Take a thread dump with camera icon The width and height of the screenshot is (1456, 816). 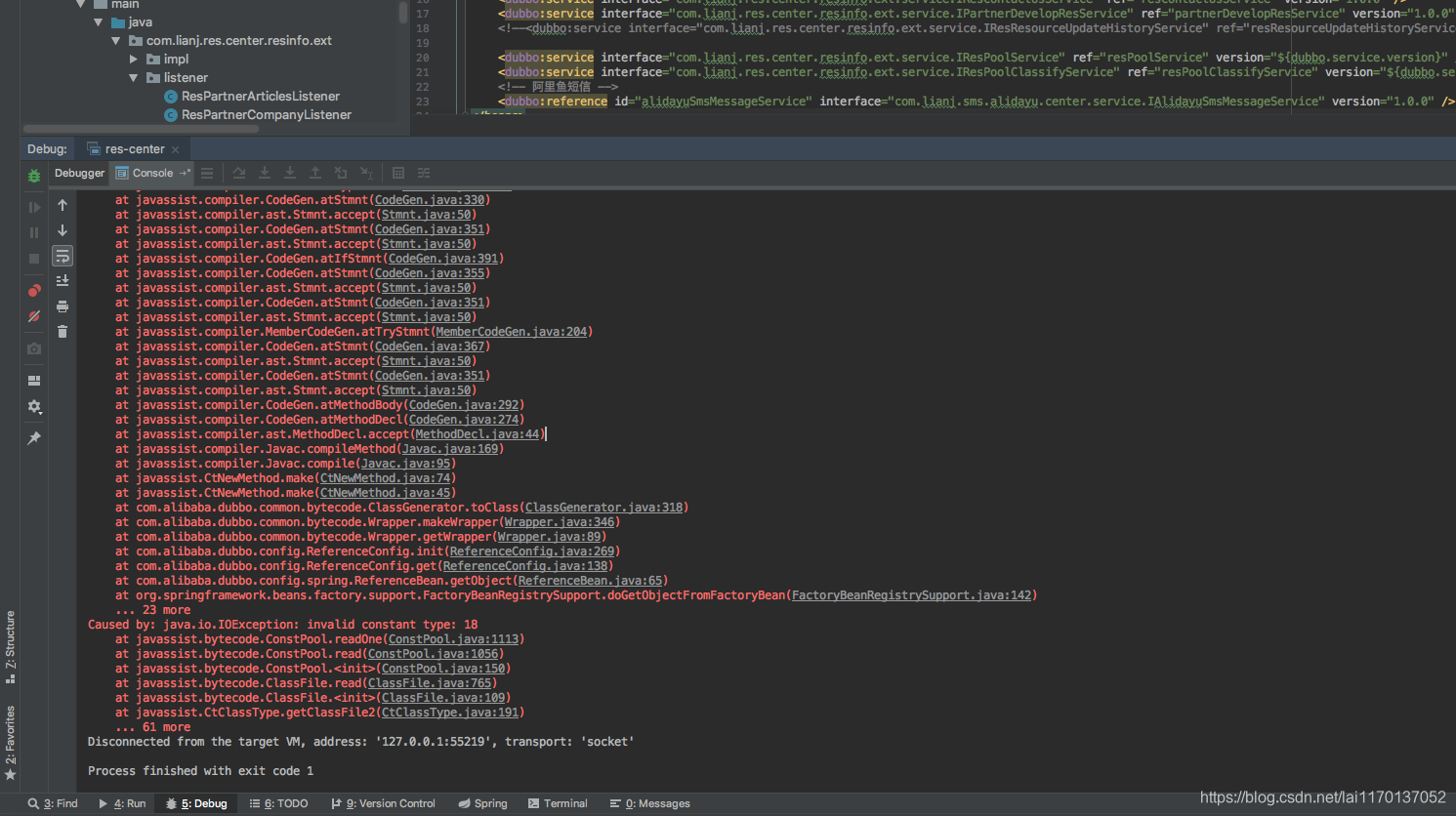[x=34, y=347]
